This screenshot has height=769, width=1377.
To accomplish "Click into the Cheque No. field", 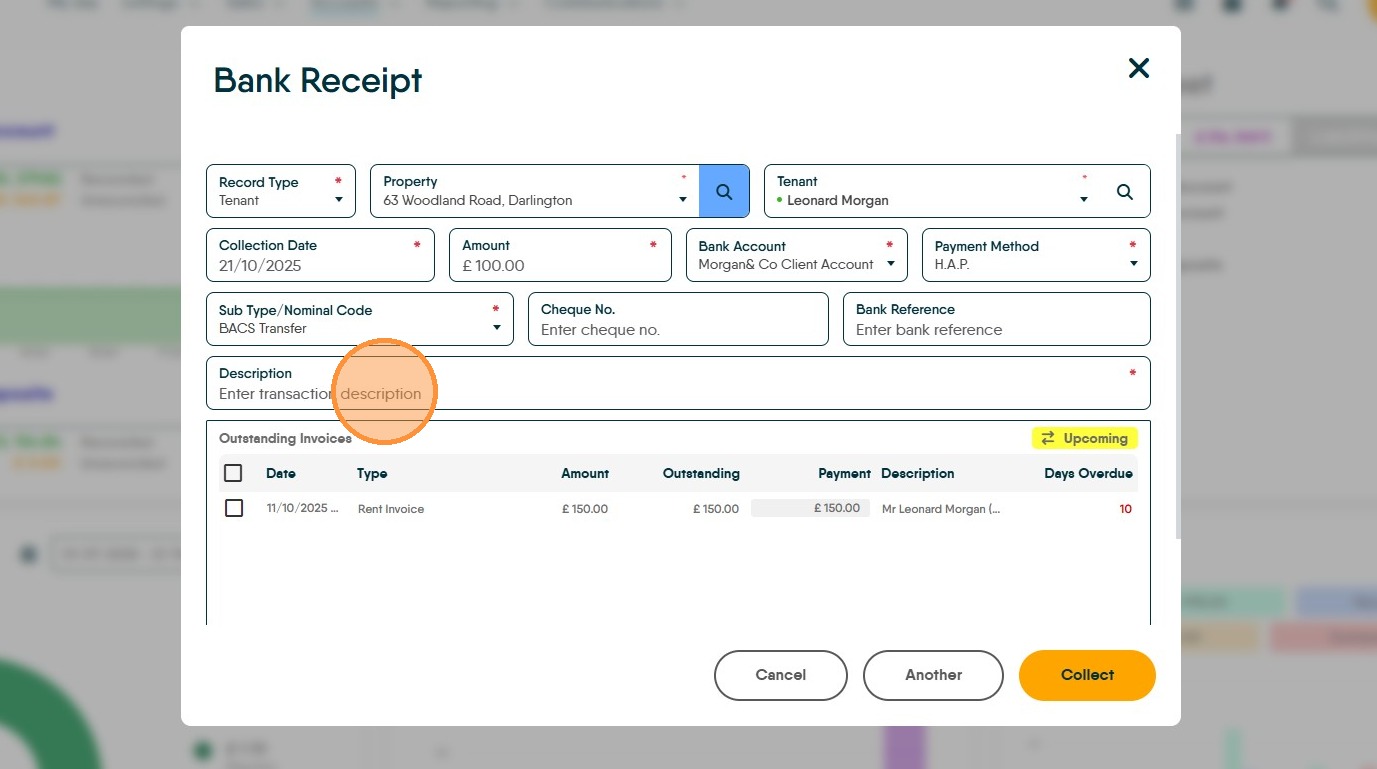I will [678, 319].
